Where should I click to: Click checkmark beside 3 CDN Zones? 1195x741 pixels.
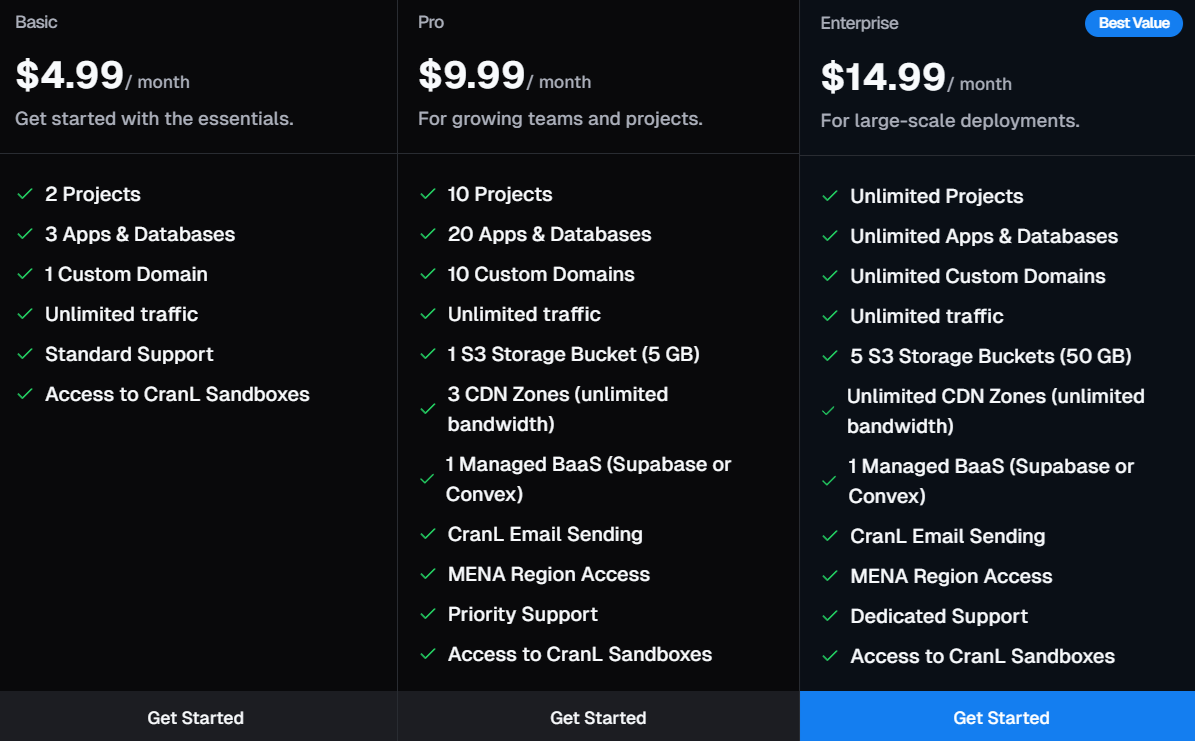[x=428, y=409]
